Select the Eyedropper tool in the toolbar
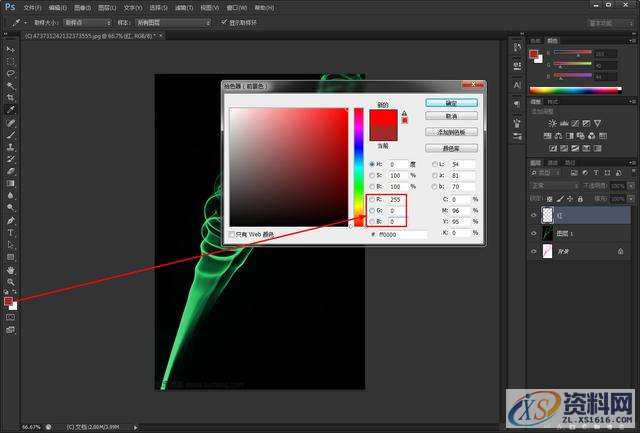This screenshot has width=640, height=433. point(10,109)
